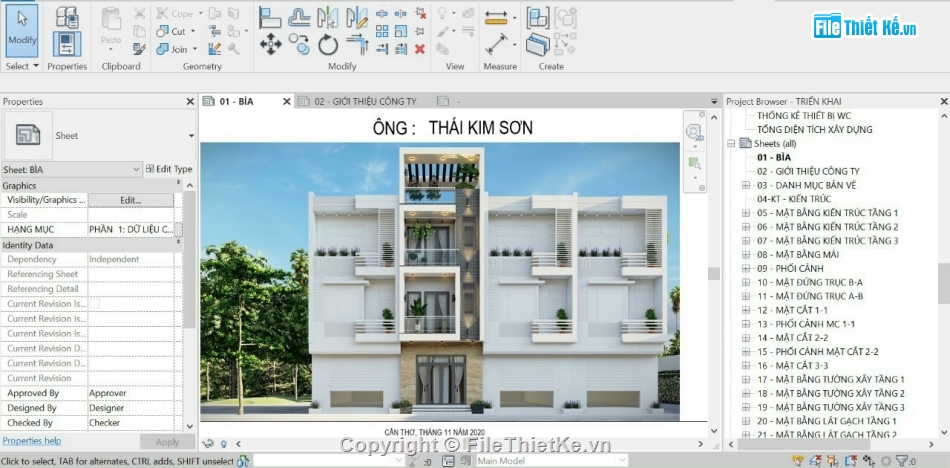The height and width of the screenshot is (468, 950).
Task: Click the drawing view's right scroll arrow
Action: (701, 444)
